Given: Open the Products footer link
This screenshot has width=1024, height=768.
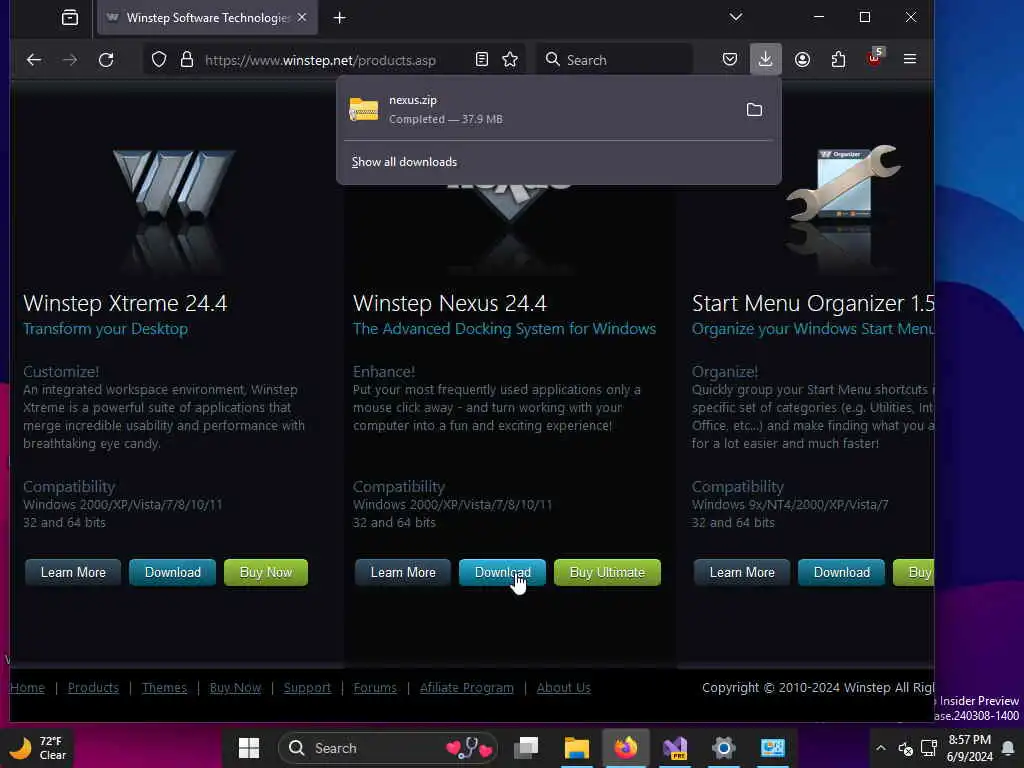Looking at the screenshot, I should click(x=93, y=688).
